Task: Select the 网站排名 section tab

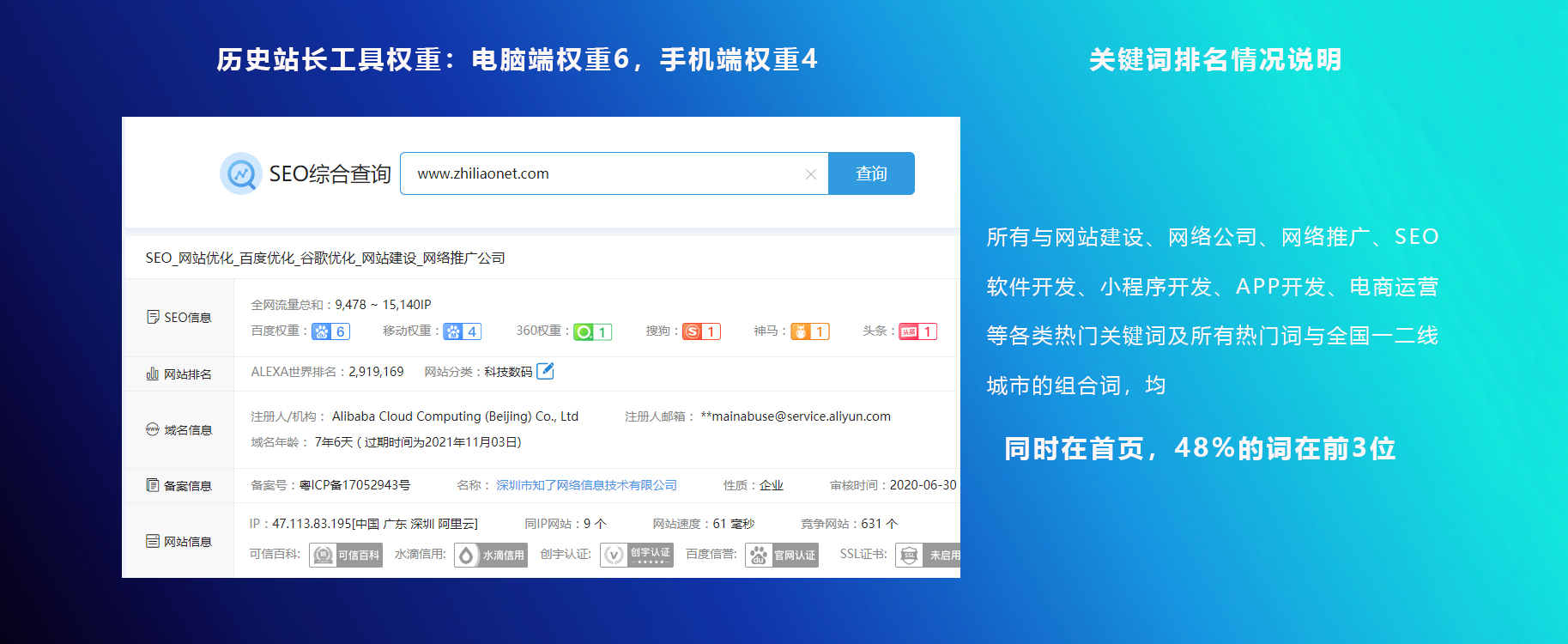Action: pyautogui.click(x=179, y=374)
